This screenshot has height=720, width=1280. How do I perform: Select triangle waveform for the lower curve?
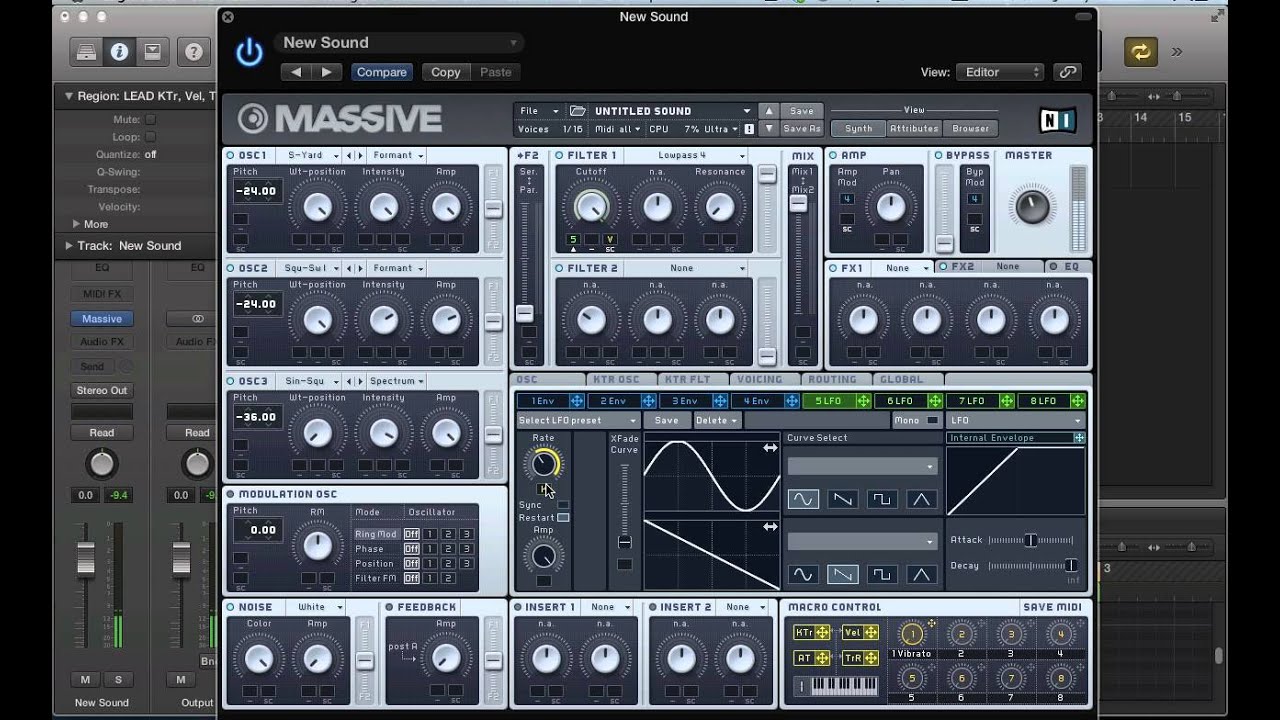921,574
